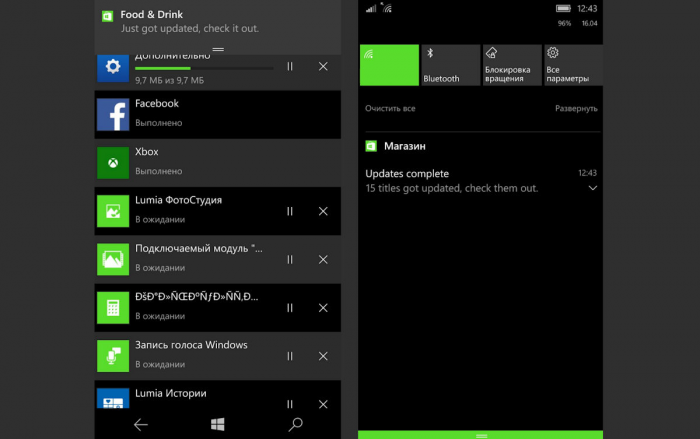
Task: Pause the Lumia ФотоСтудия download
Action: click(290, 211)
